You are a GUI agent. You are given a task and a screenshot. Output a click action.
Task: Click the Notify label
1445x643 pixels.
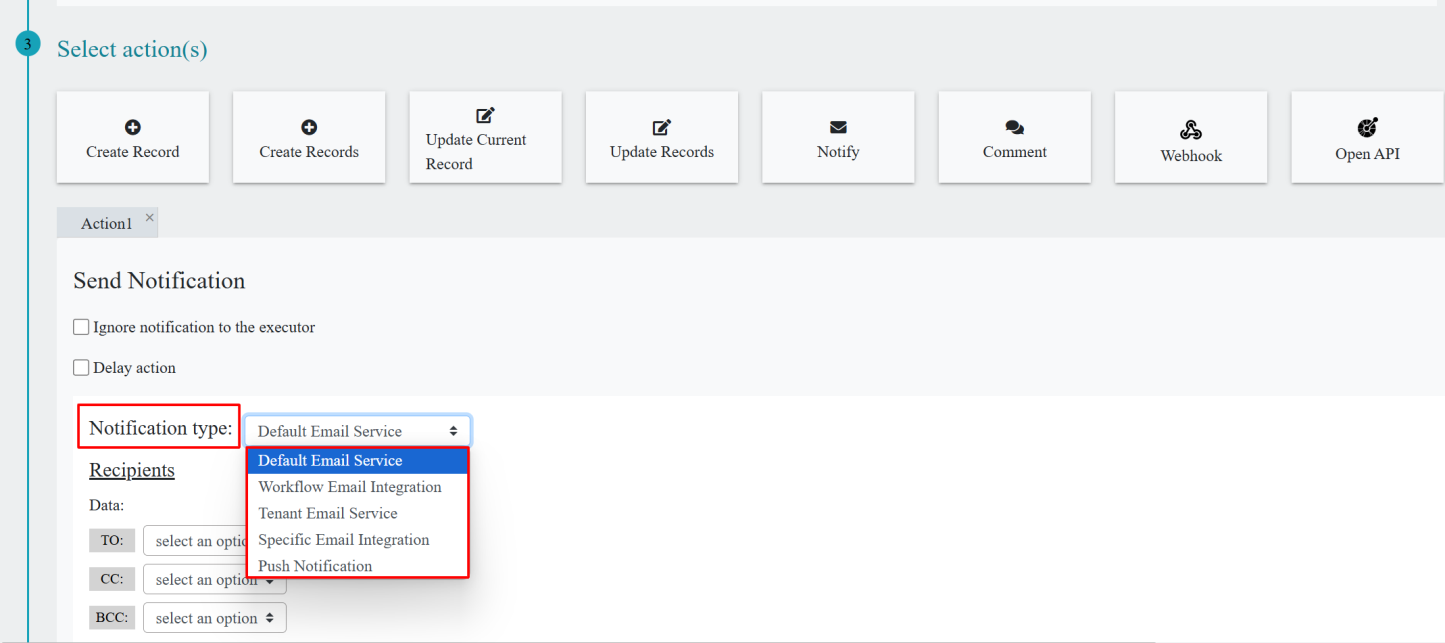[838, 152]
